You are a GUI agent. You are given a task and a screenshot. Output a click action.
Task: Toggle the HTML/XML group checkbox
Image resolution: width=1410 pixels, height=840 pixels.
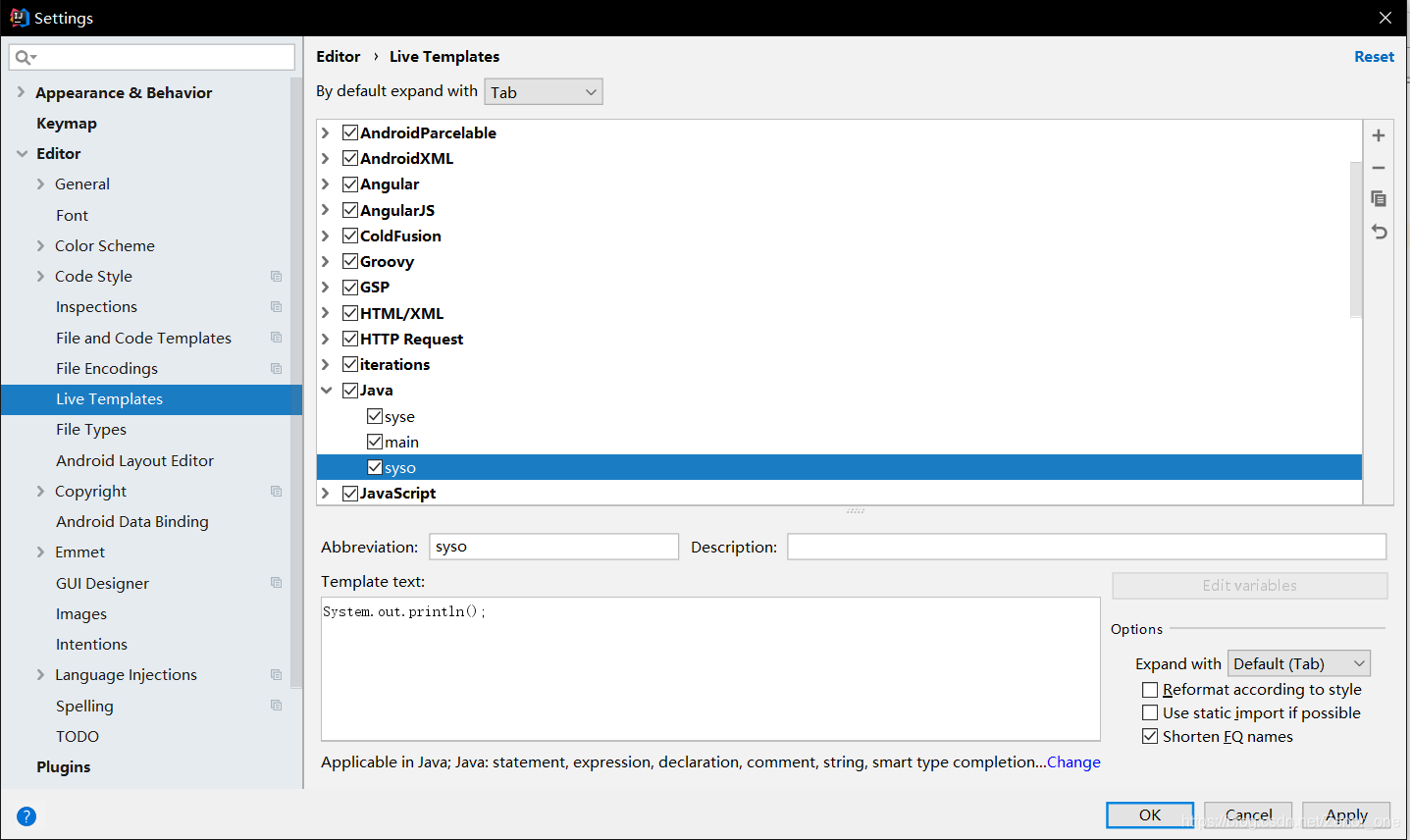[x=350, y=313]
